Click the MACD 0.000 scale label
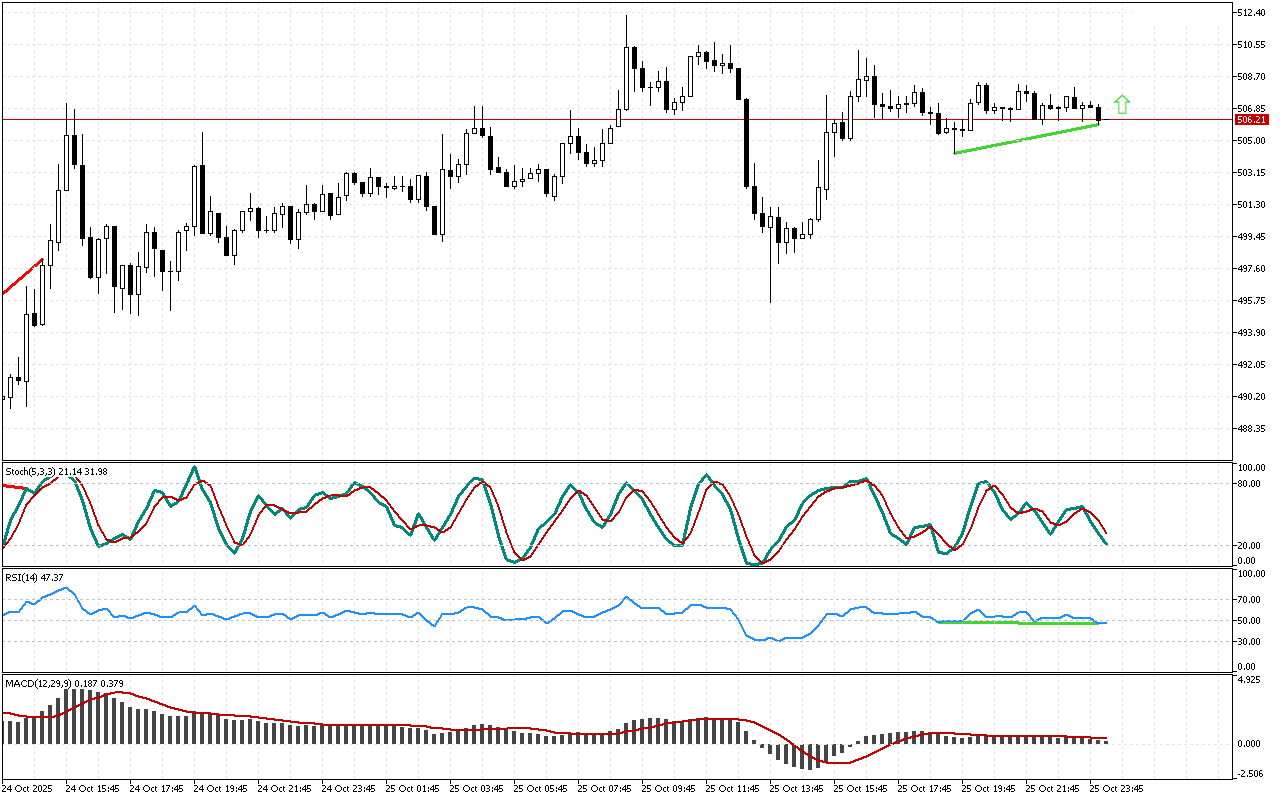This screenshot has width=1280, height=800. click(x=1249, y=744)
